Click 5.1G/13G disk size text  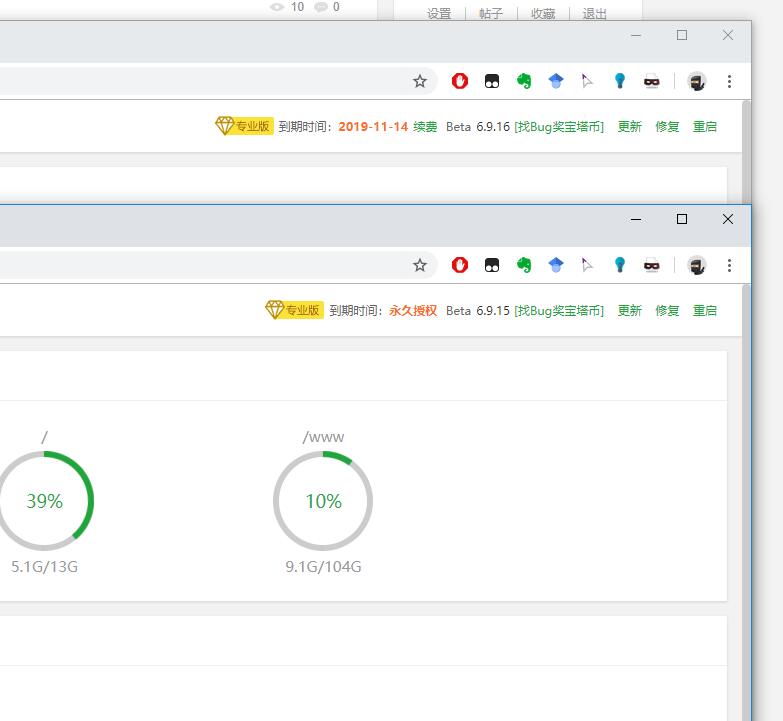coord(44,567)
